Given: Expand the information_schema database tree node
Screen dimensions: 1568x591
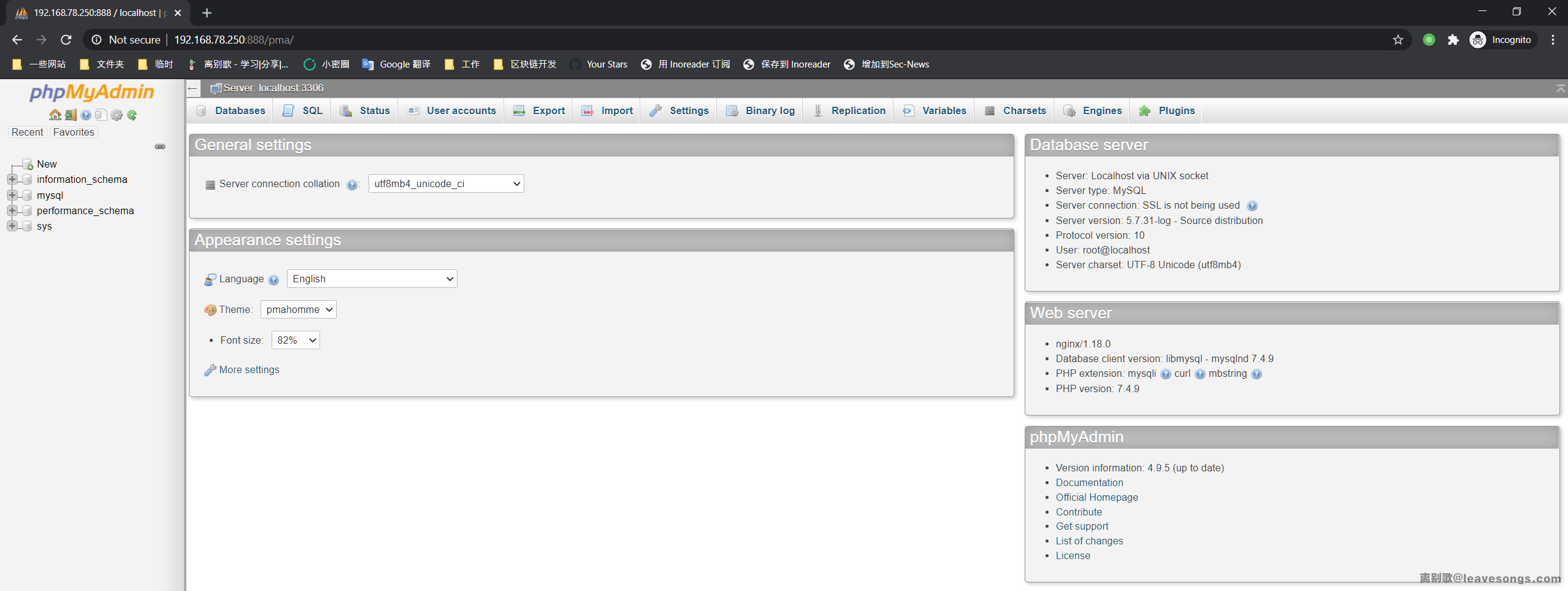Looking at the screenshot, I should [12, 179].
